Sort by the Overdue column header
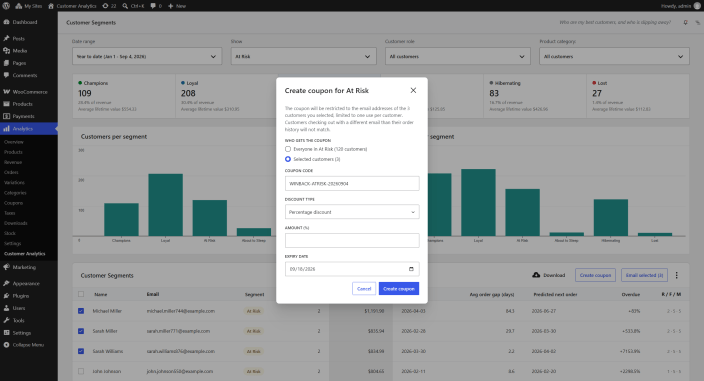The width and height of the screenshot is (704, 381). pos(630,294)
